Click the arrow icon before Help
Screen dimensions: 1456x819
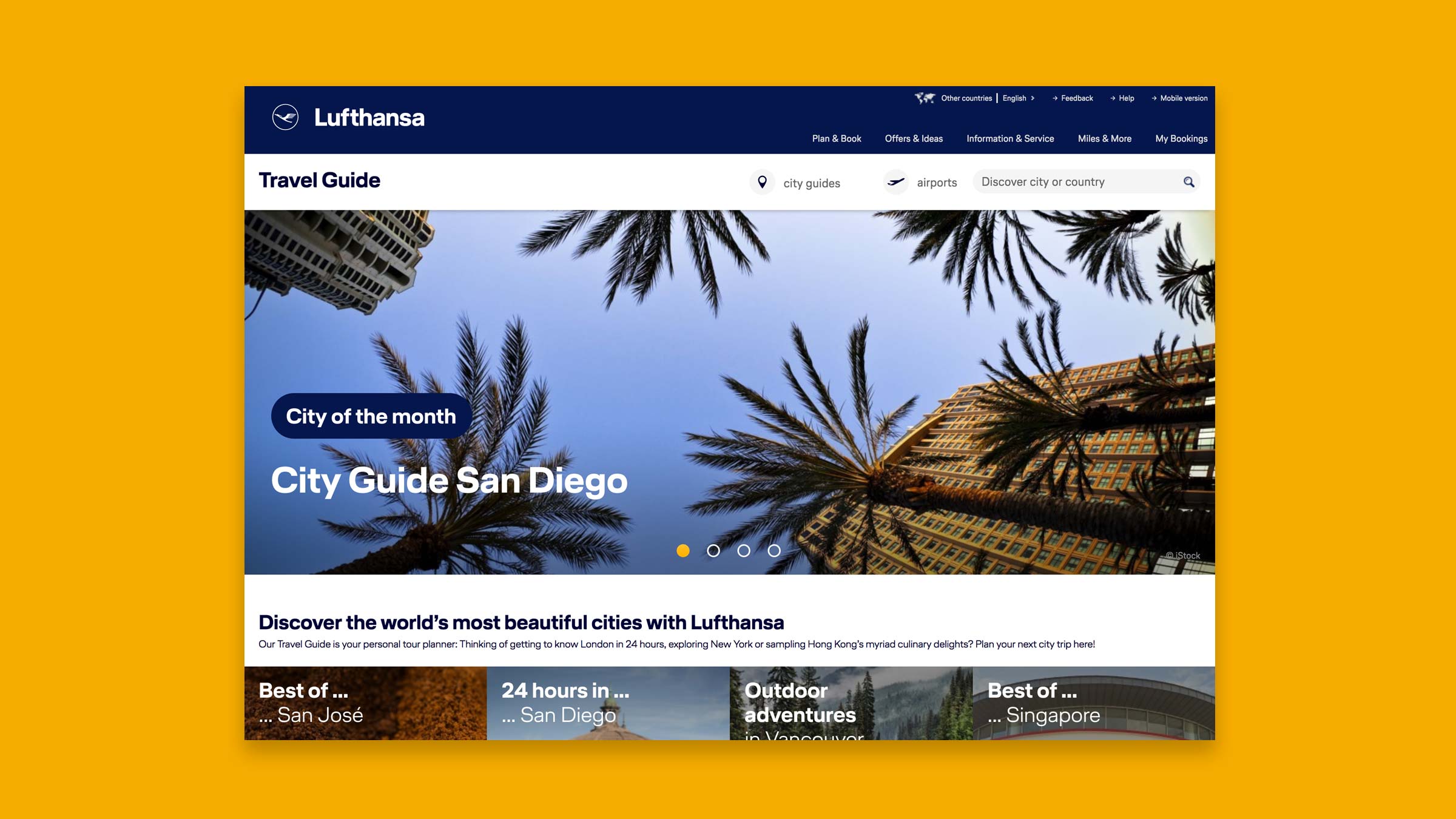click(1113, 98)
